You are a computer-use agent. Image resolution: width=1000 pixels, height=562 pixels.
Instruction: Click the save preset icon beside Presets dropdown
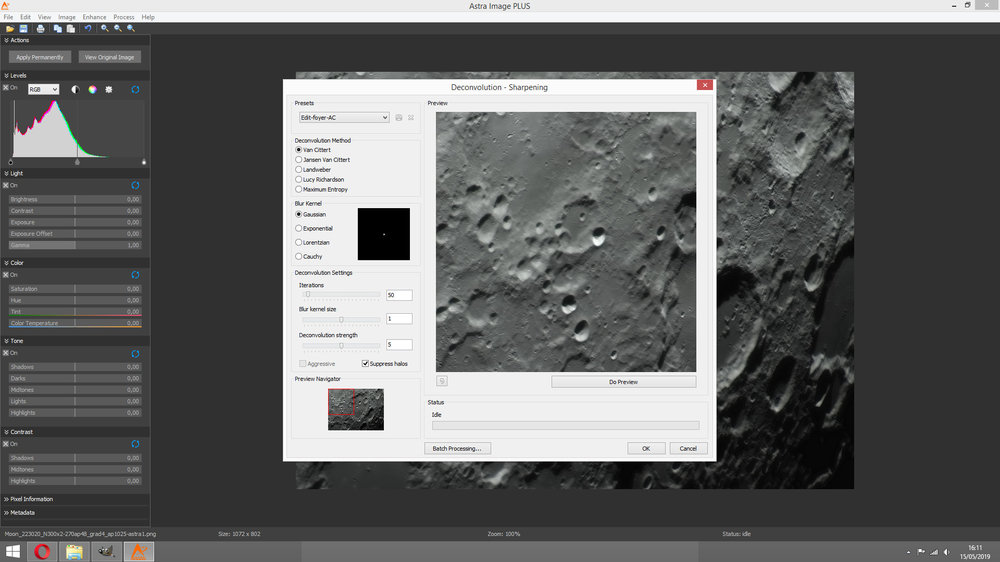click(x=399, y=118)
